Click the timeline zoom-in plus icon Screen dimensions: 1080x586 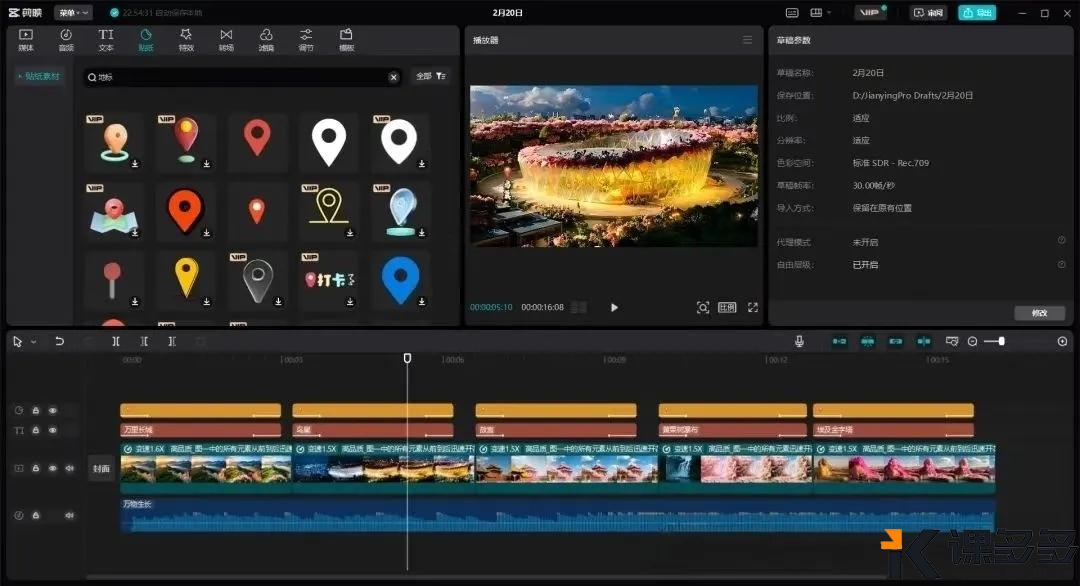1062,342
